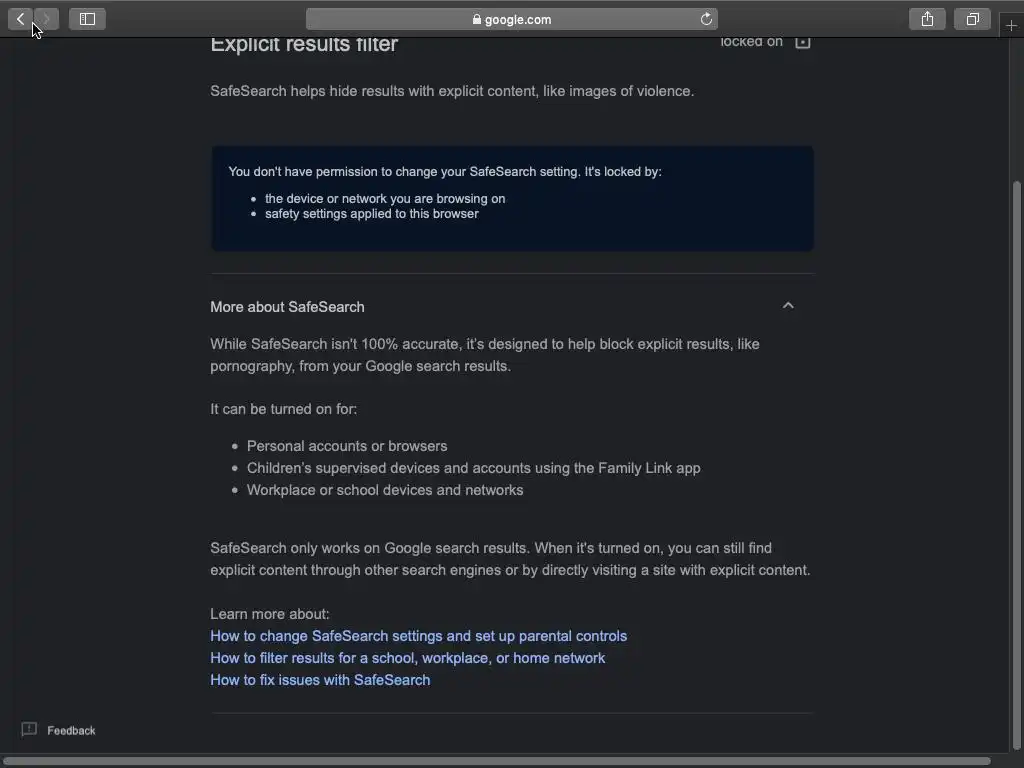Screen dimensions: 1024x768
Task: Click the 'Learn more about:' label
Action: point(270,615)
